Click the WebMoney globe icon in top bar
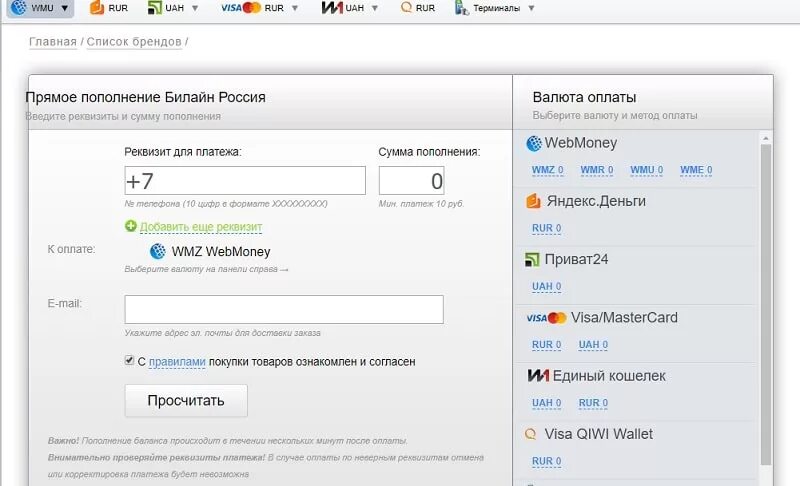 pyautogui.click(x=19, y=7)
